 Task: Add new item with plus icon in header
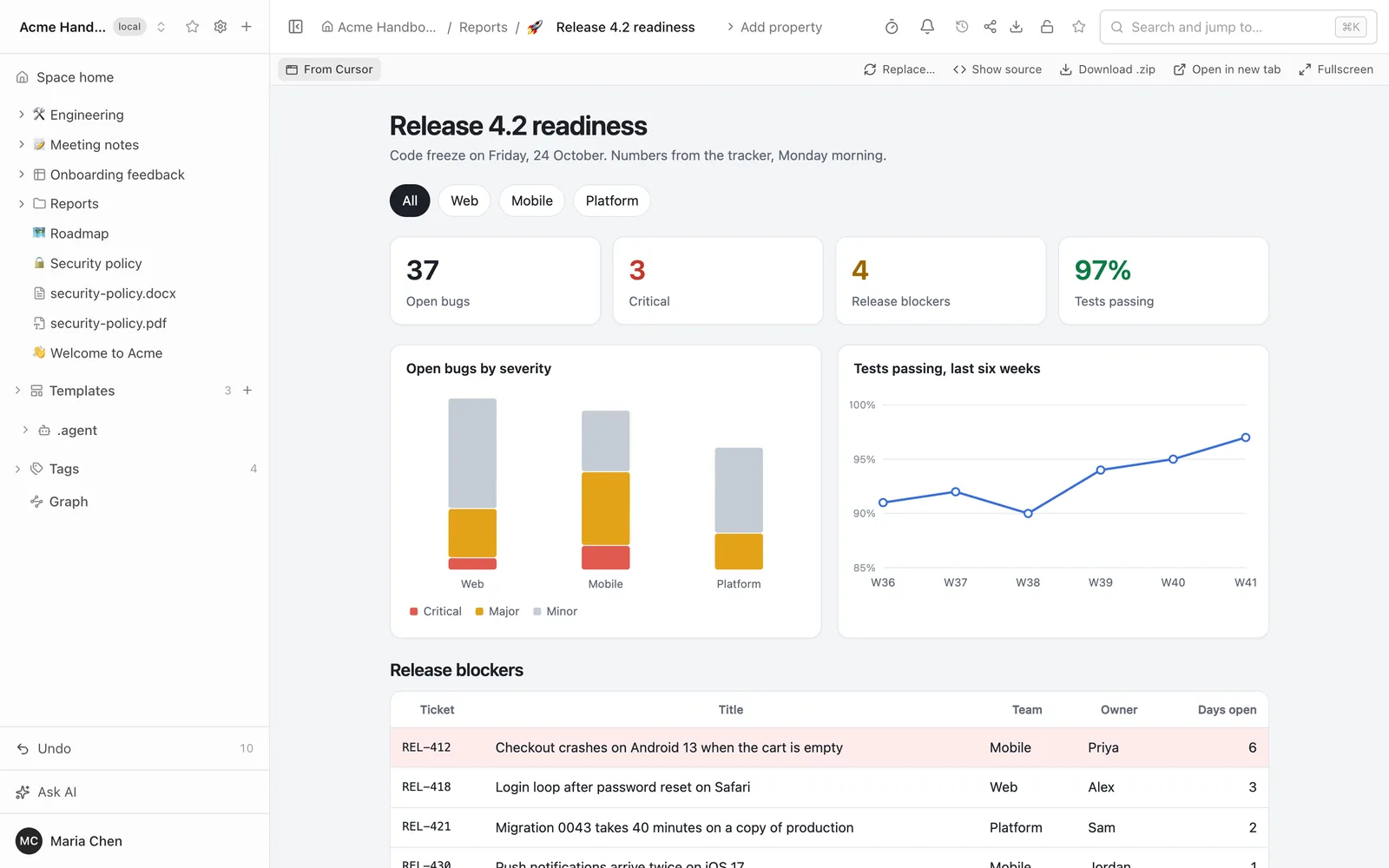pos(247,27)
